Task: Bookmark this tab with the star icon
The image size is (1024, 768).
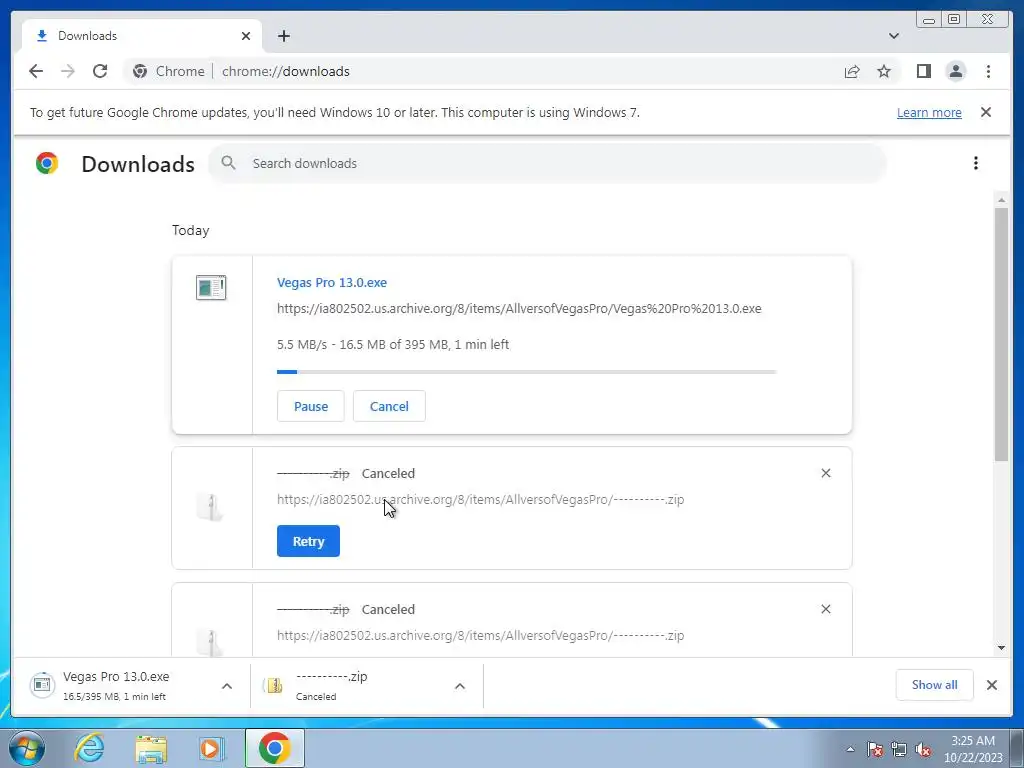Action: tap(884, 71)
